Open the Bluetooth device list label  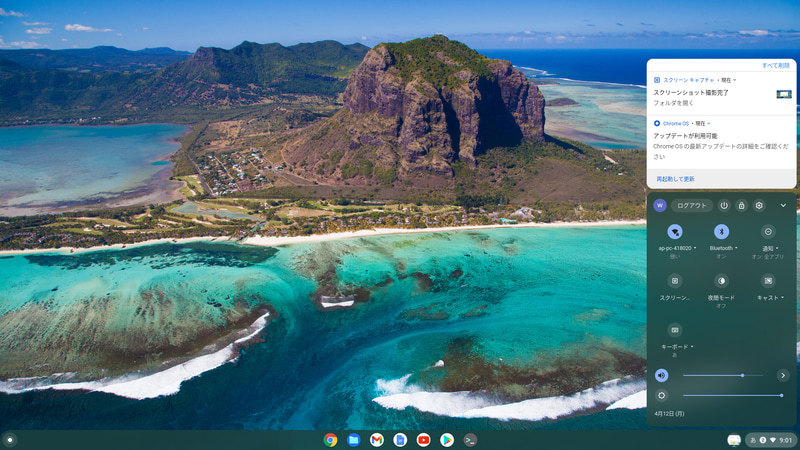(723, 248)
